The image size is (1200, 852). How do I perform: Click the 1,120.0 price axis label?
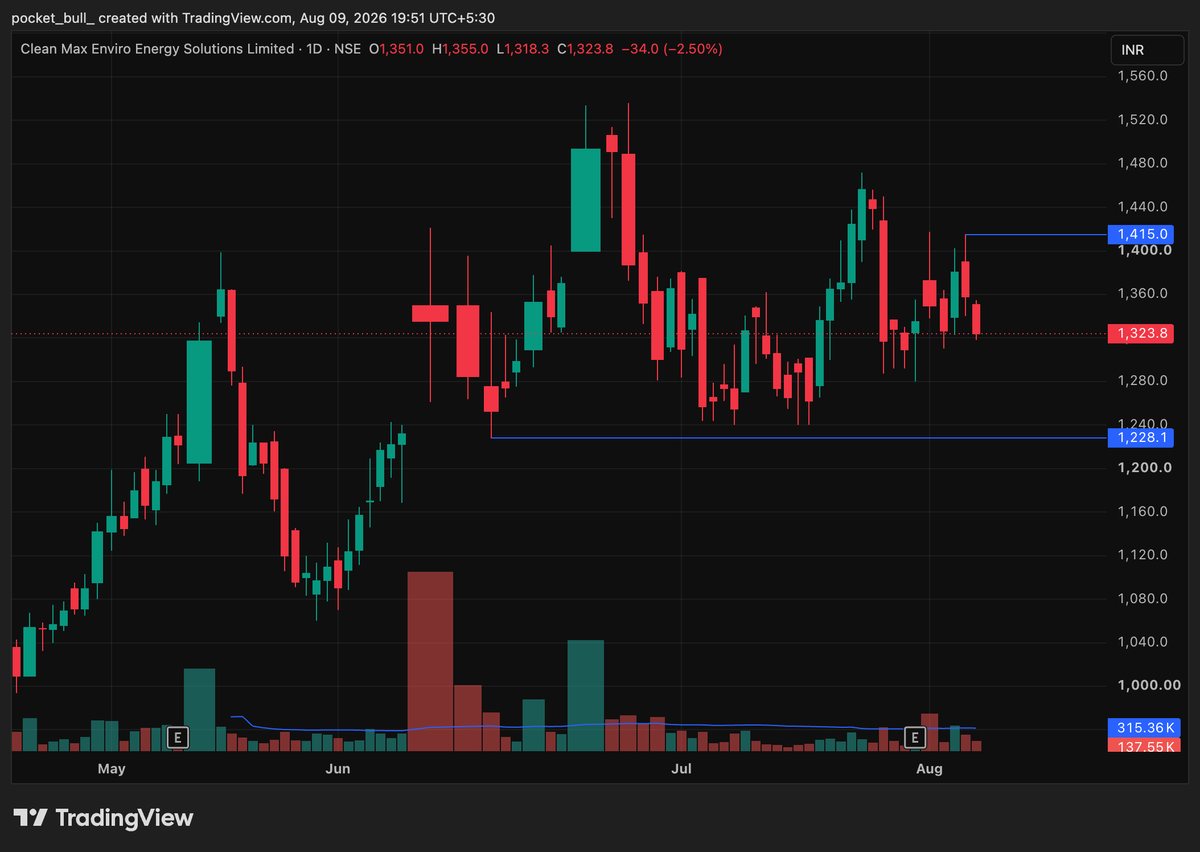click(x=1144, y=555)
